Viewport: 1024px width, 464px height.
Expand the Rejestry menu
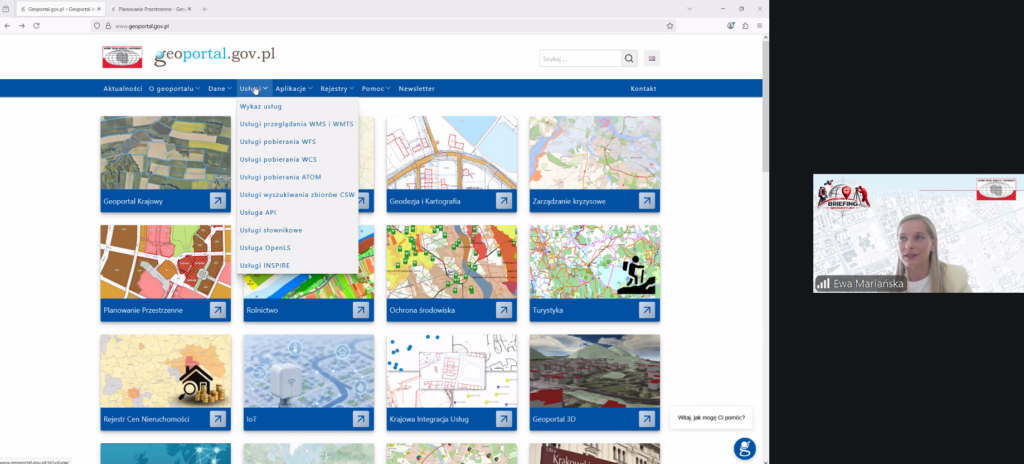[337, 88]
